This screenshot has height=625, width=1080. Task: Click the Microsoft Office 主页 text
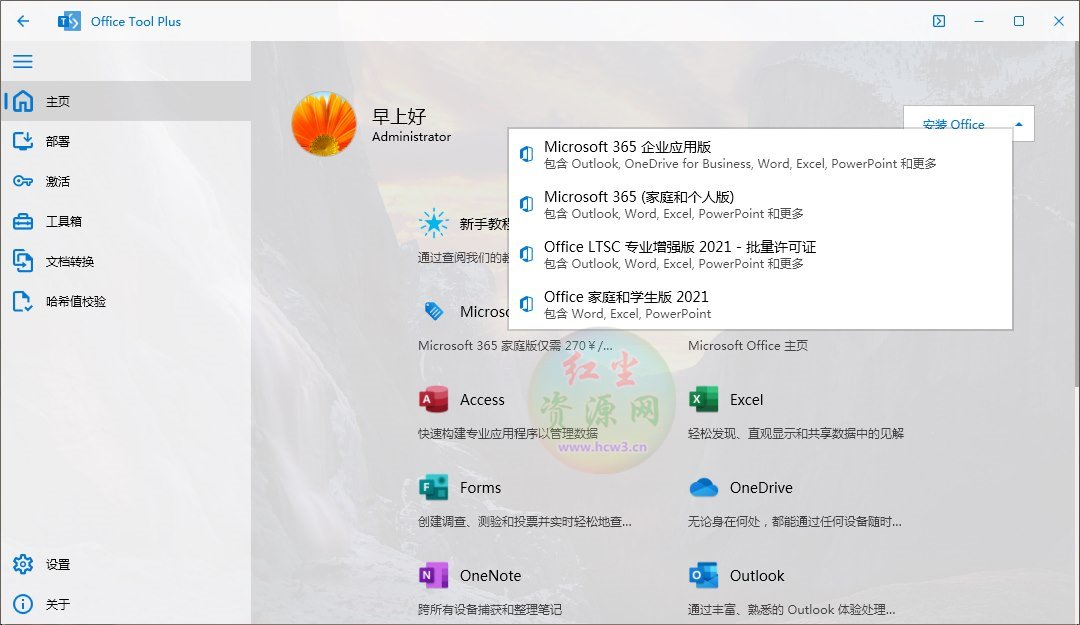(x=748, y=345)
